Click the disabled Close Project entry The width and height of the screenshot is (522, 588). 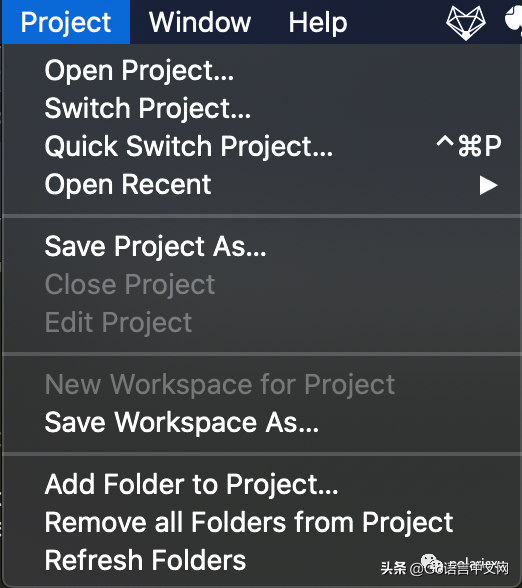coord(261,284)
